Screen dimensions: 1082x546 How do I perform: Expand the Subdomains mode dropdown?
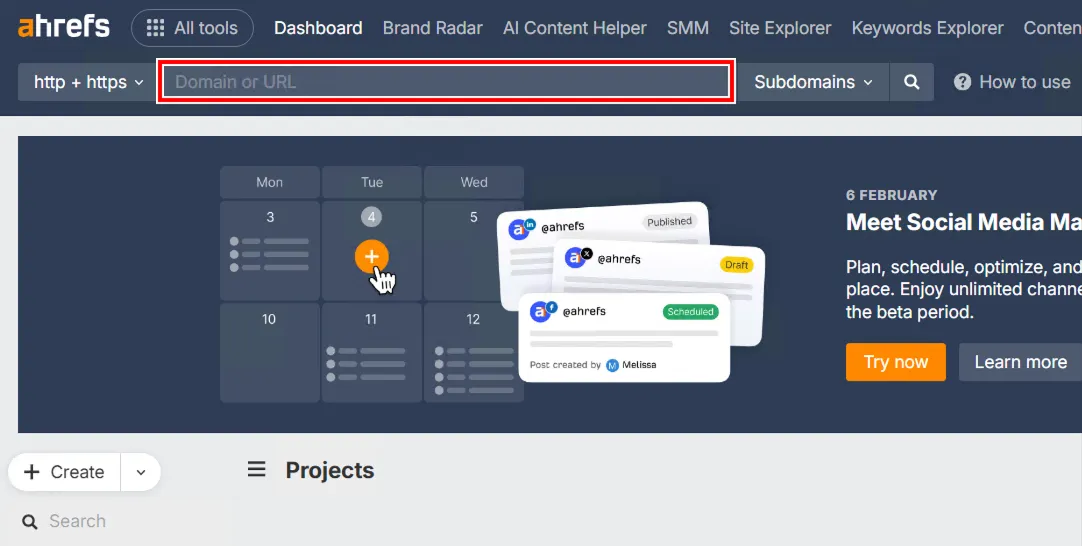click(x=813, y=82)
